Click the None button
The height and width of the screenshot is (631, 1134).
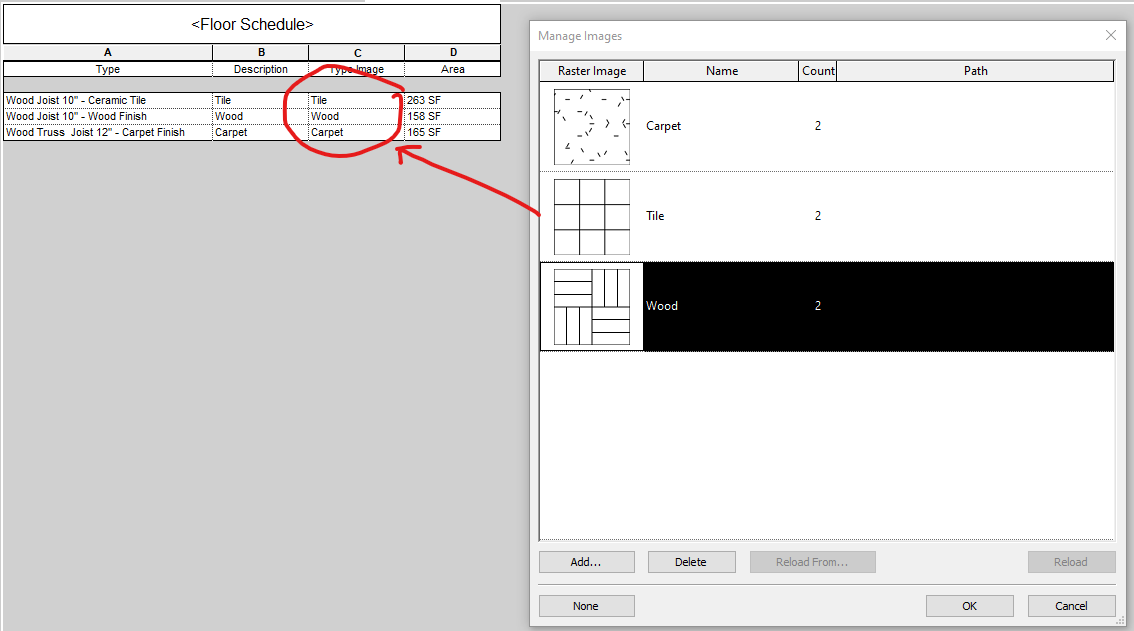(x=586, y=605)
